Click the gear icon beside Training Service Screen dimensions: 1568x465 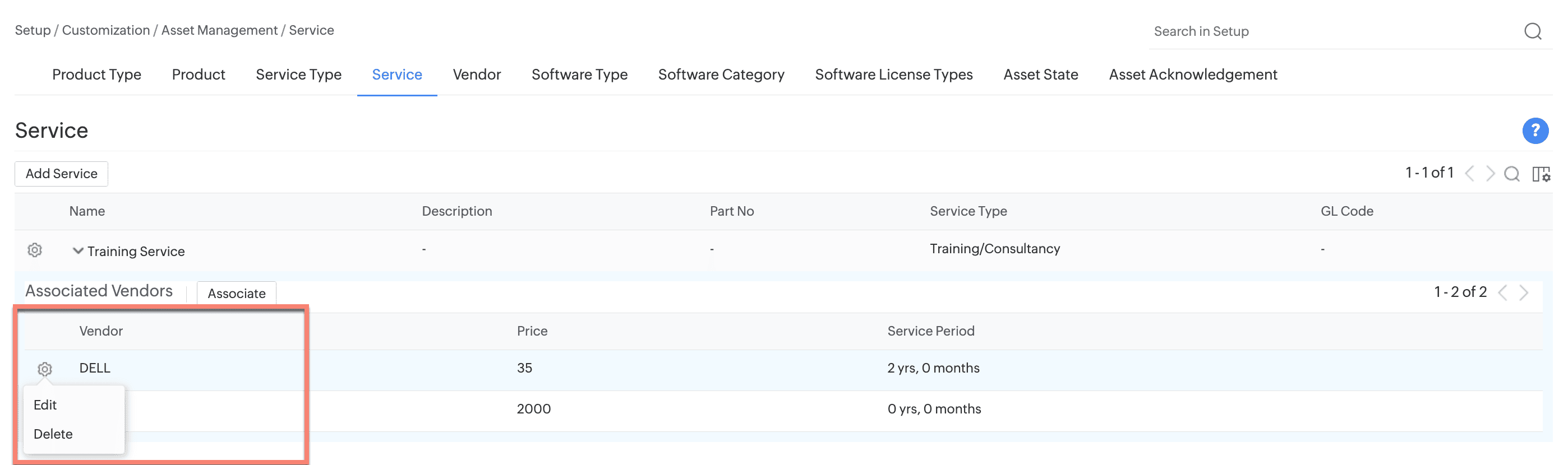pos(35,250)
